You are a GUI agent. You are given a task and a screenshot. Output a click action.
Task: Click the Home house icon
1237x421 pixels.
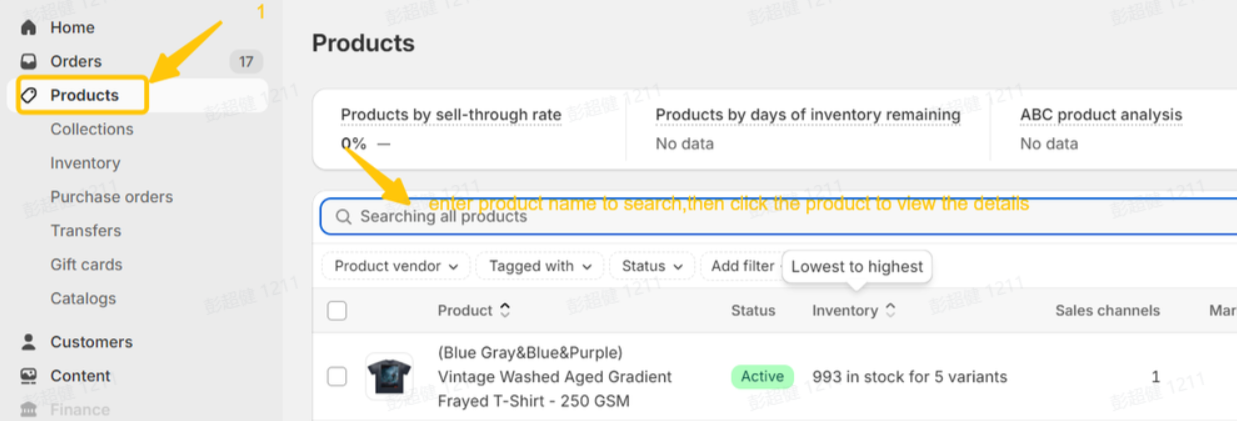(29, 28)
